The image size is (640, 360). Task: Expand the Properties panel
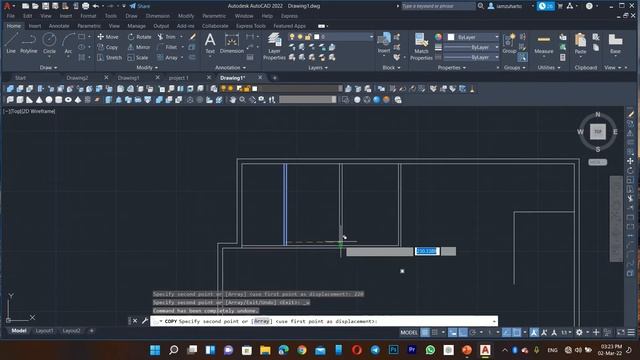point(451,67)
